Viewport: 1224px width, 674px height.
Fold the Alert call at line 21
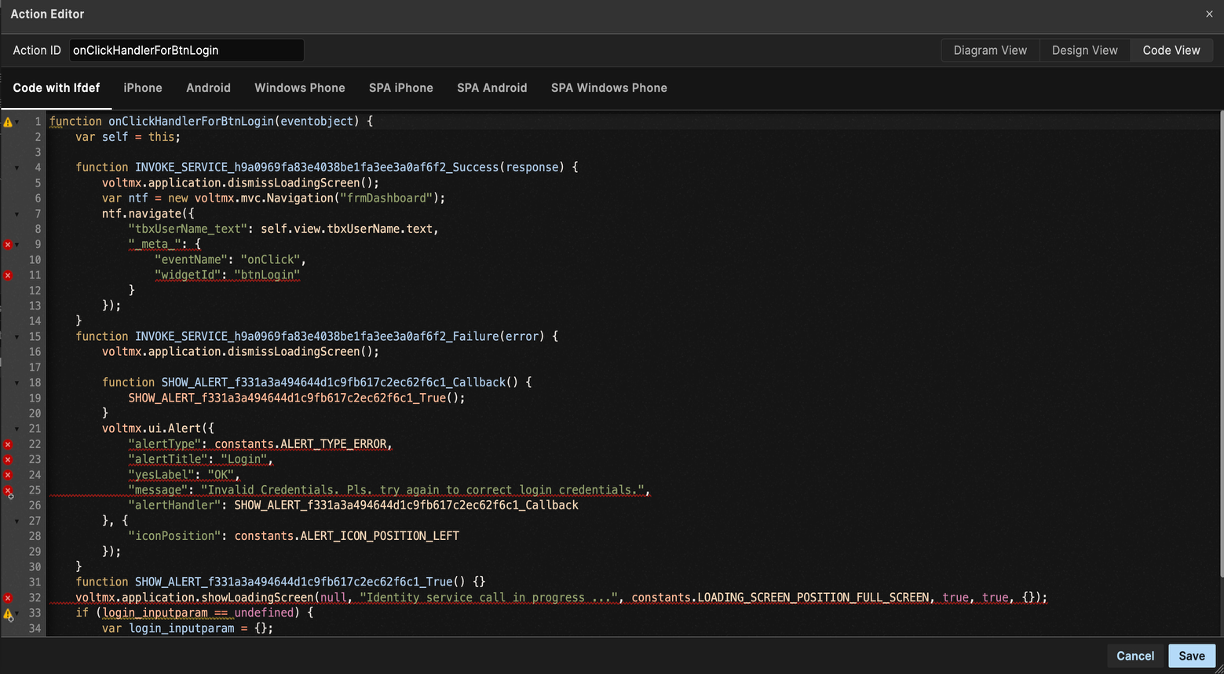tap(17, 429)
